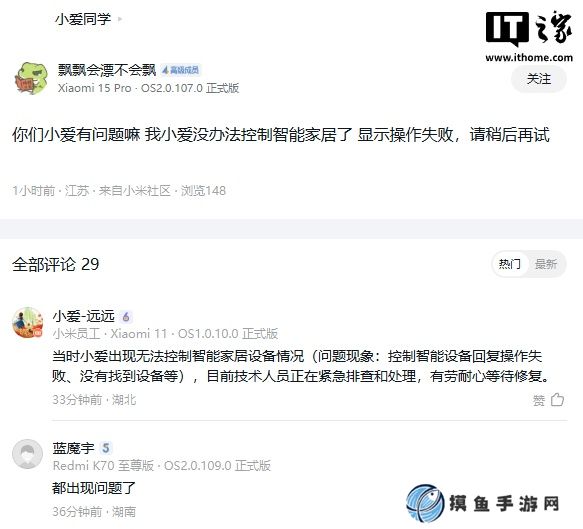Select 热门 comment sorting
The width and height of the screenshot is (583, 529).
click(x=510, y=264)
